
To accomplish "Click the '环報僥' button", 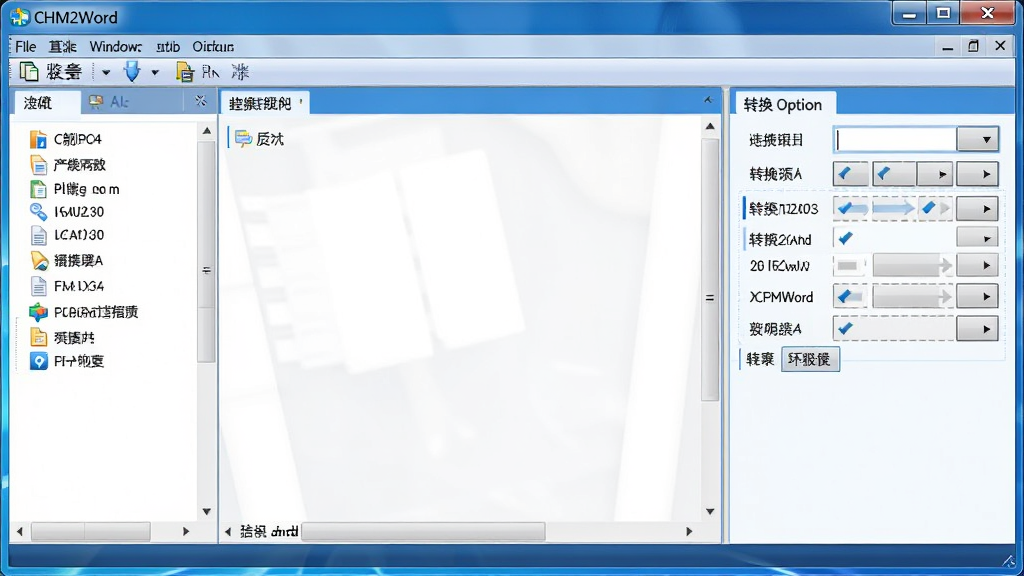I will (x=810, y=359).
